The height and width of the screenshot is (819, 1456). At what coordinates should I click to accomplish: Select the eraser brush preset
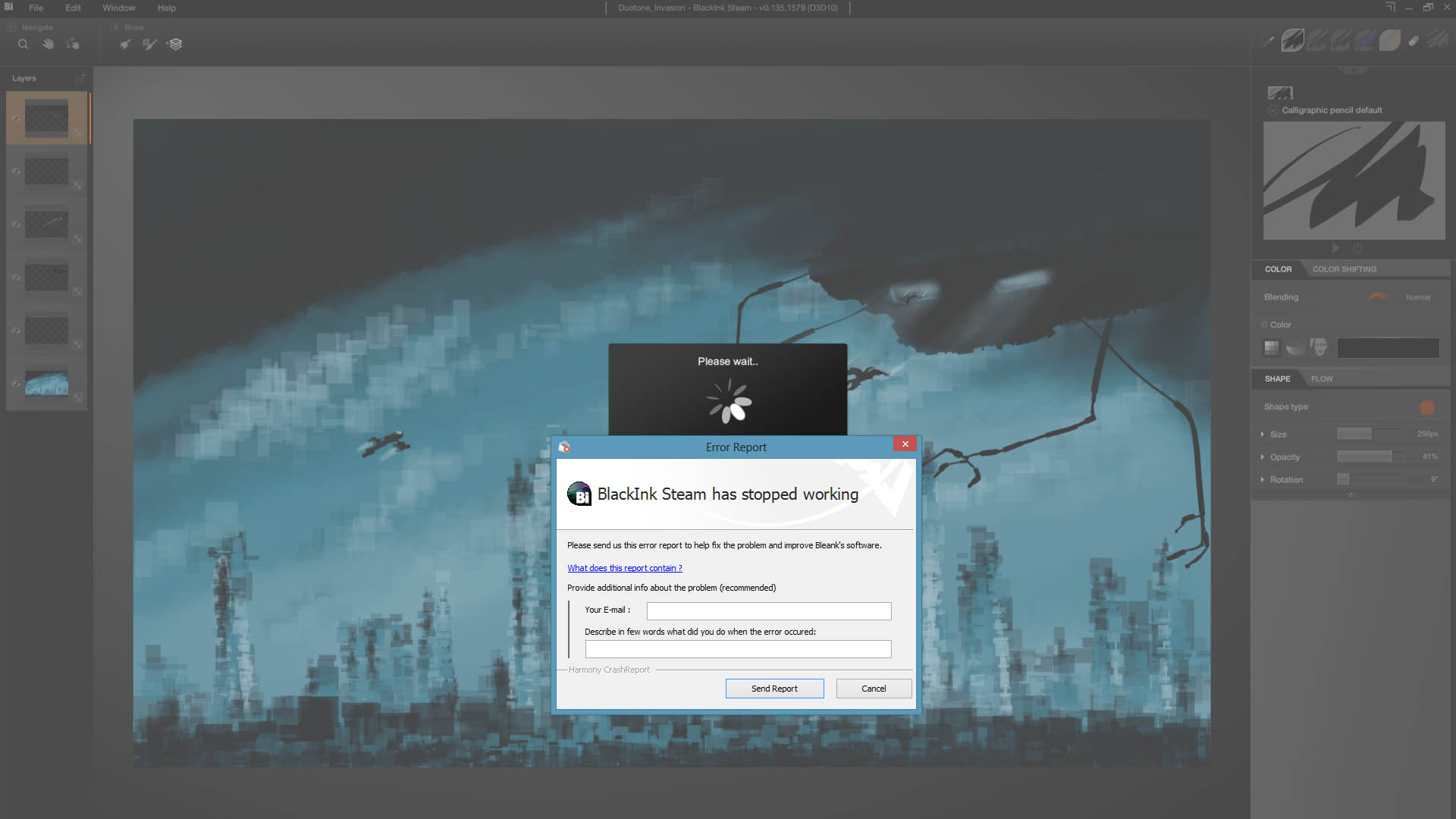click(x=1414, y=41)
